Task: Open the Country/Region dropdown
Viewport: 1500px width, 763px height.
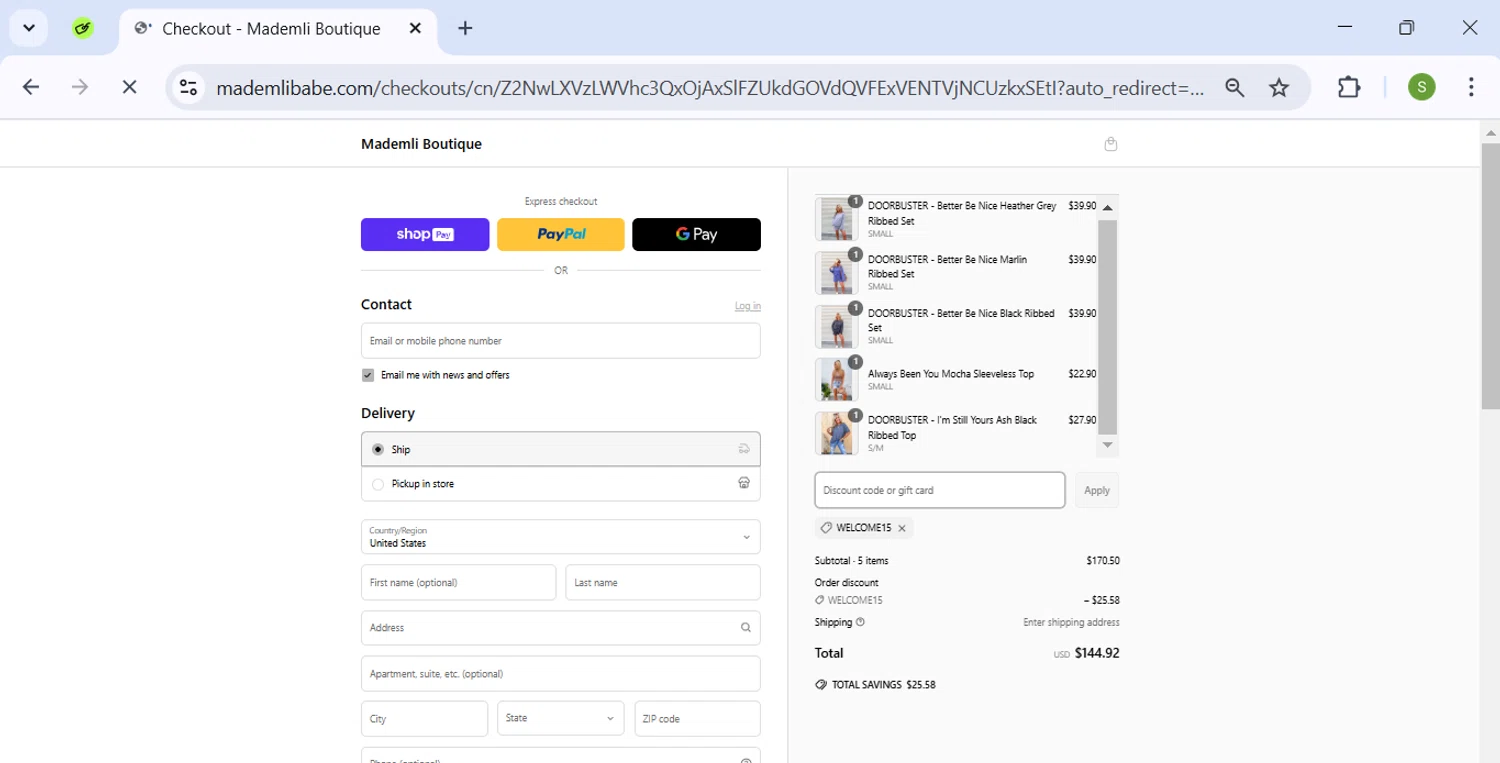Action: [561, 537]
